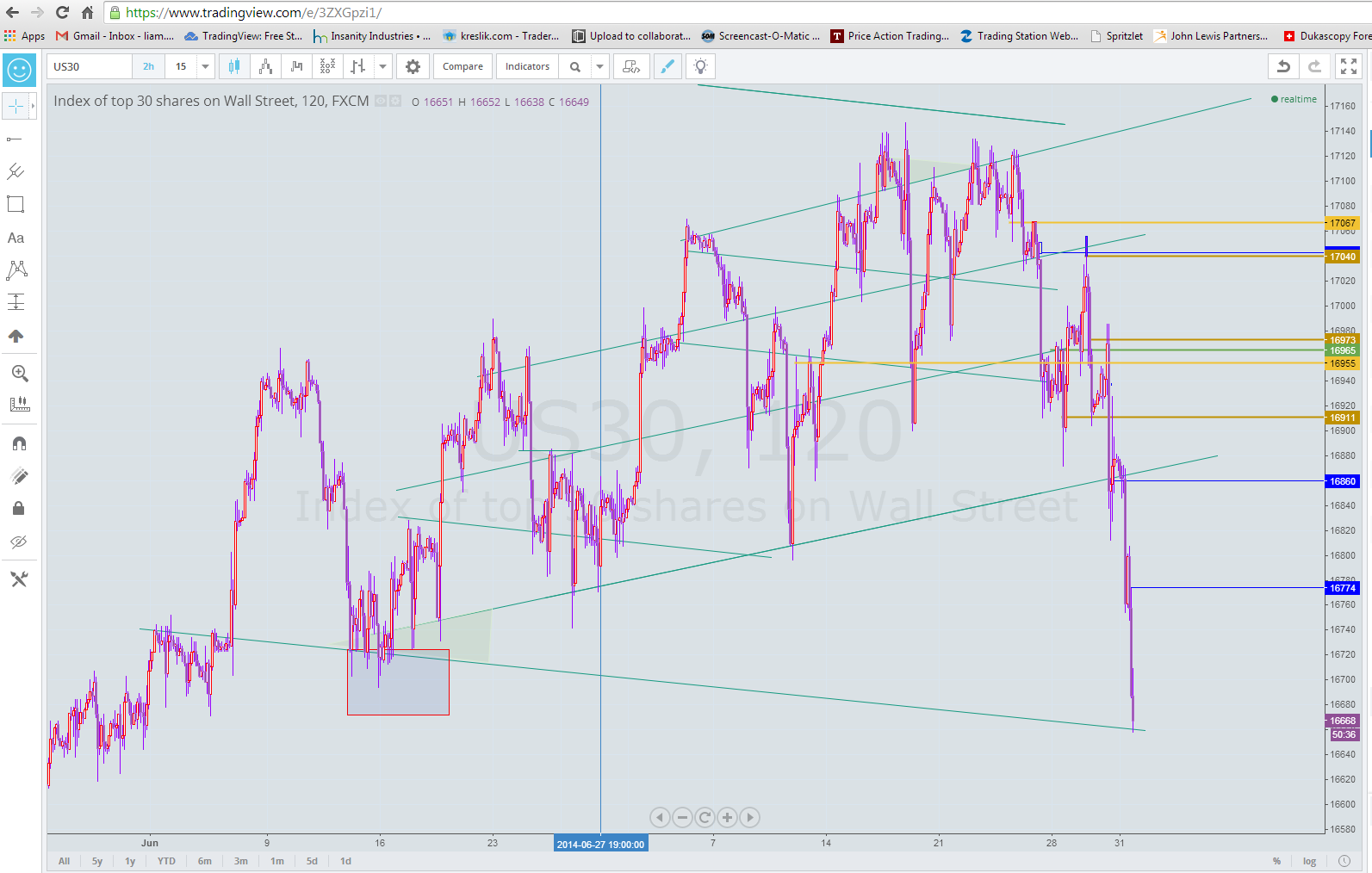Toggle magnet mode on
The width and height of the screenshot is (1372, 873).
(x=19, y=443)
